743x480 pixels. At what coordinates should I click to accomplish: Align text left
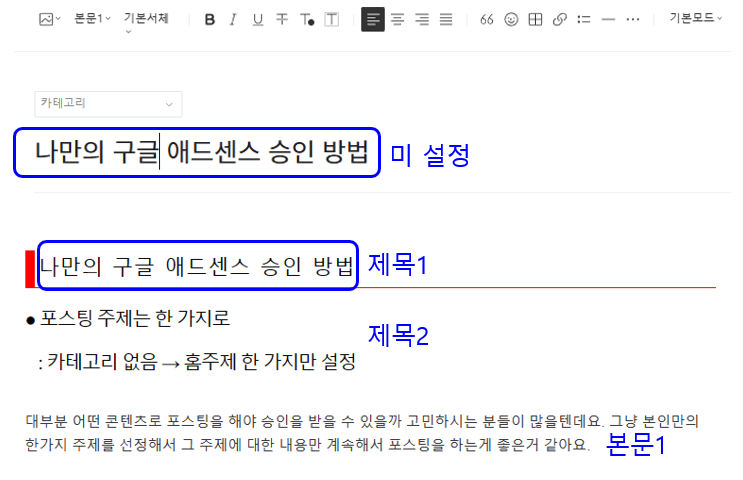(373, 19)
